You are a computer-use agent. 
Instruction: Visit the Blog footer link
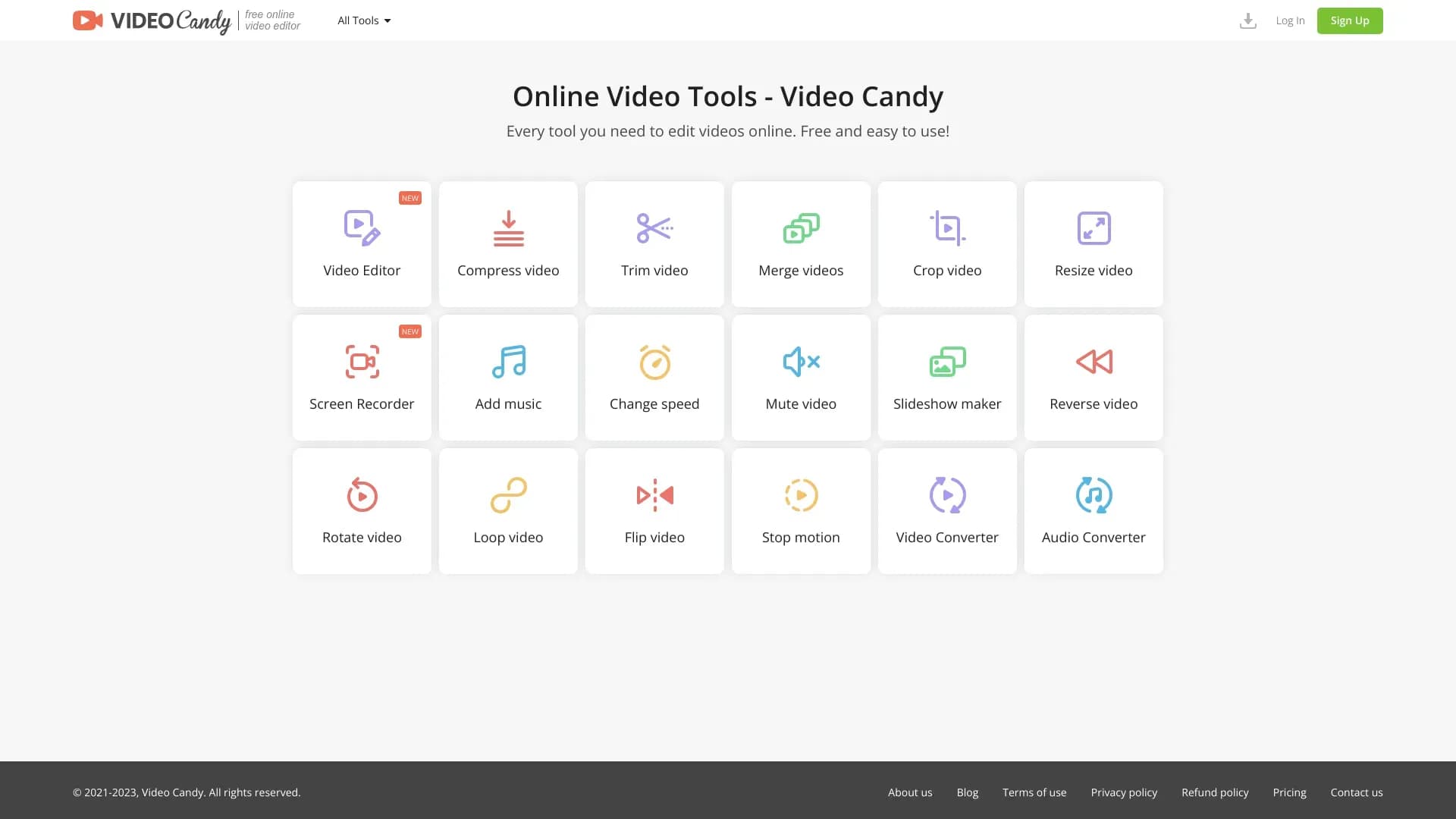click(x=968, y=792)
